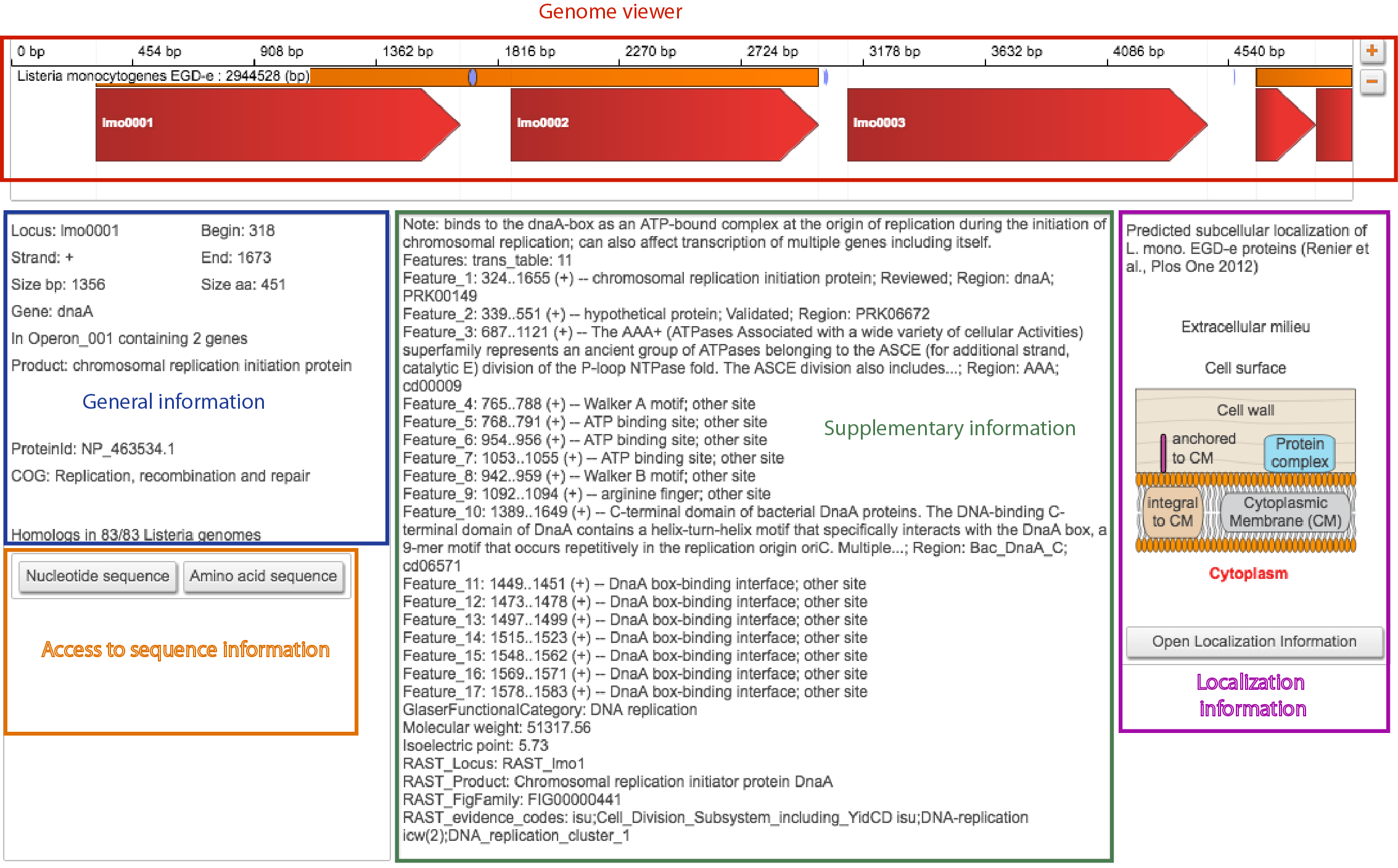Select the lmo0001 gene arrow

pos(271,125)
